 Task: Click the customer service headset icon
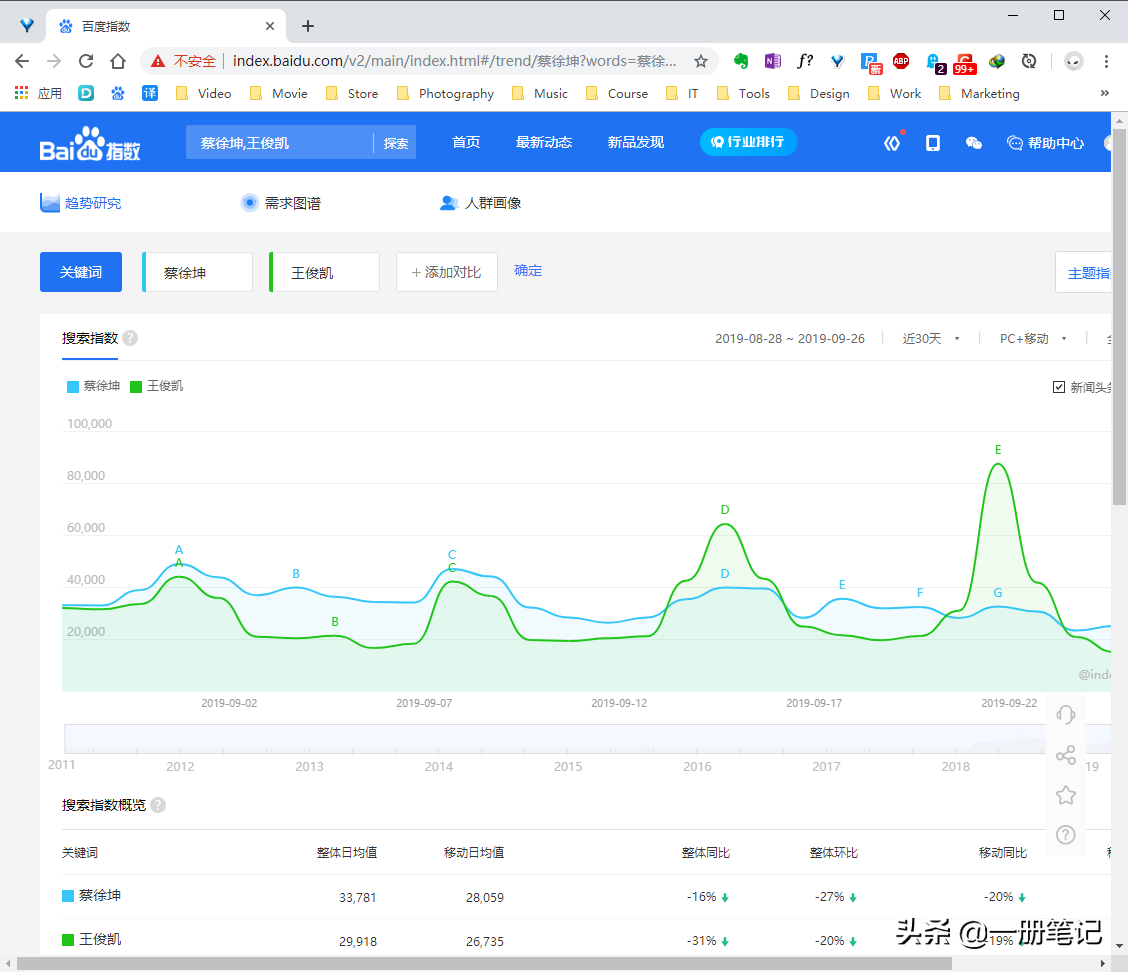(1066, 714)
